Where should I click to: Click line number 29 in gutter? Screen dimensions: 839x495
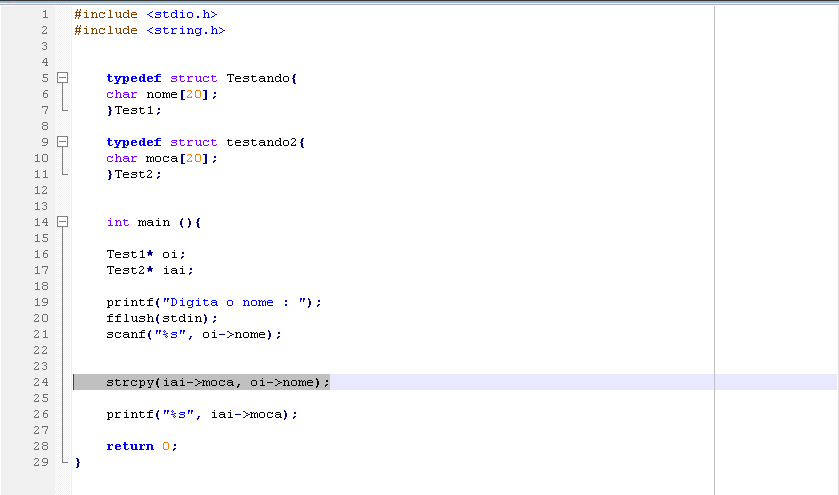click(x=41, y=462)
